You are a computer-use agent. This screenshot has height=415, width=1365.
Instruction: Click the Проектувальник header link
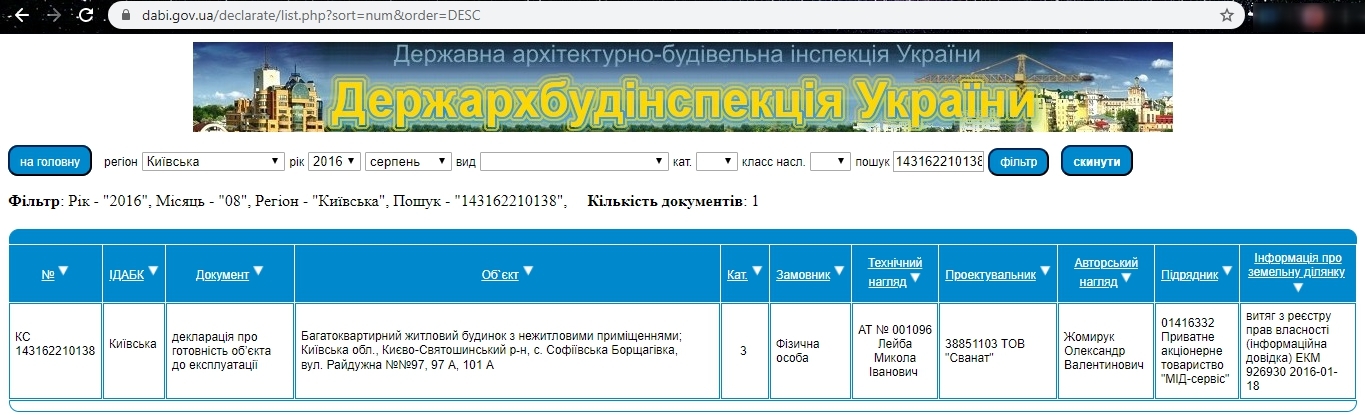[991, 275]
